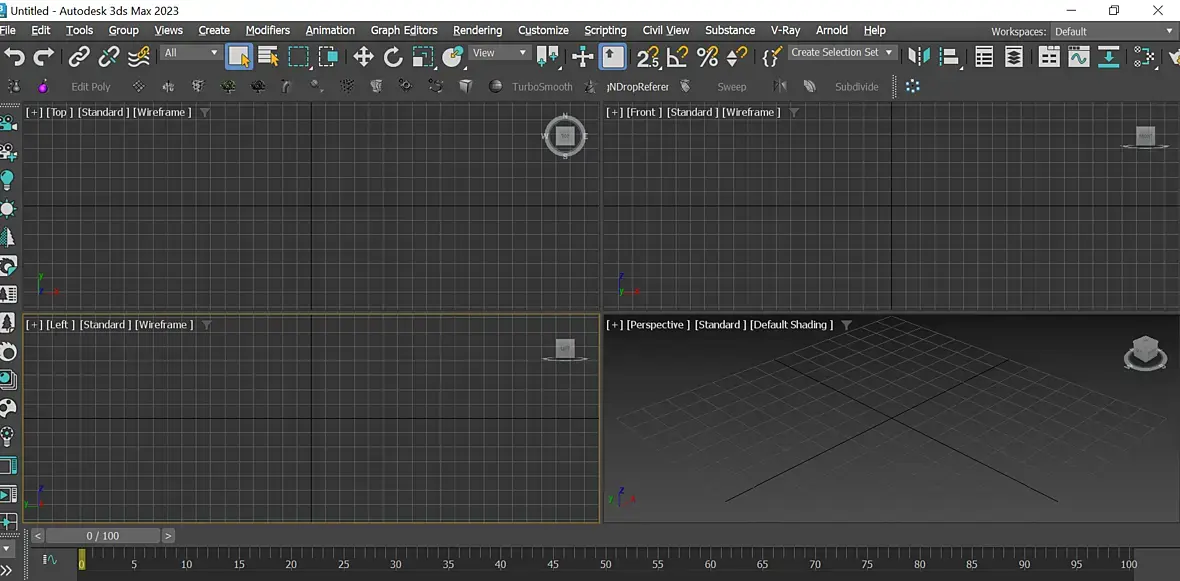Click the Edit Poly button
The width and height of the screenshot is (1180, 581).
click(x=91, y=87)
